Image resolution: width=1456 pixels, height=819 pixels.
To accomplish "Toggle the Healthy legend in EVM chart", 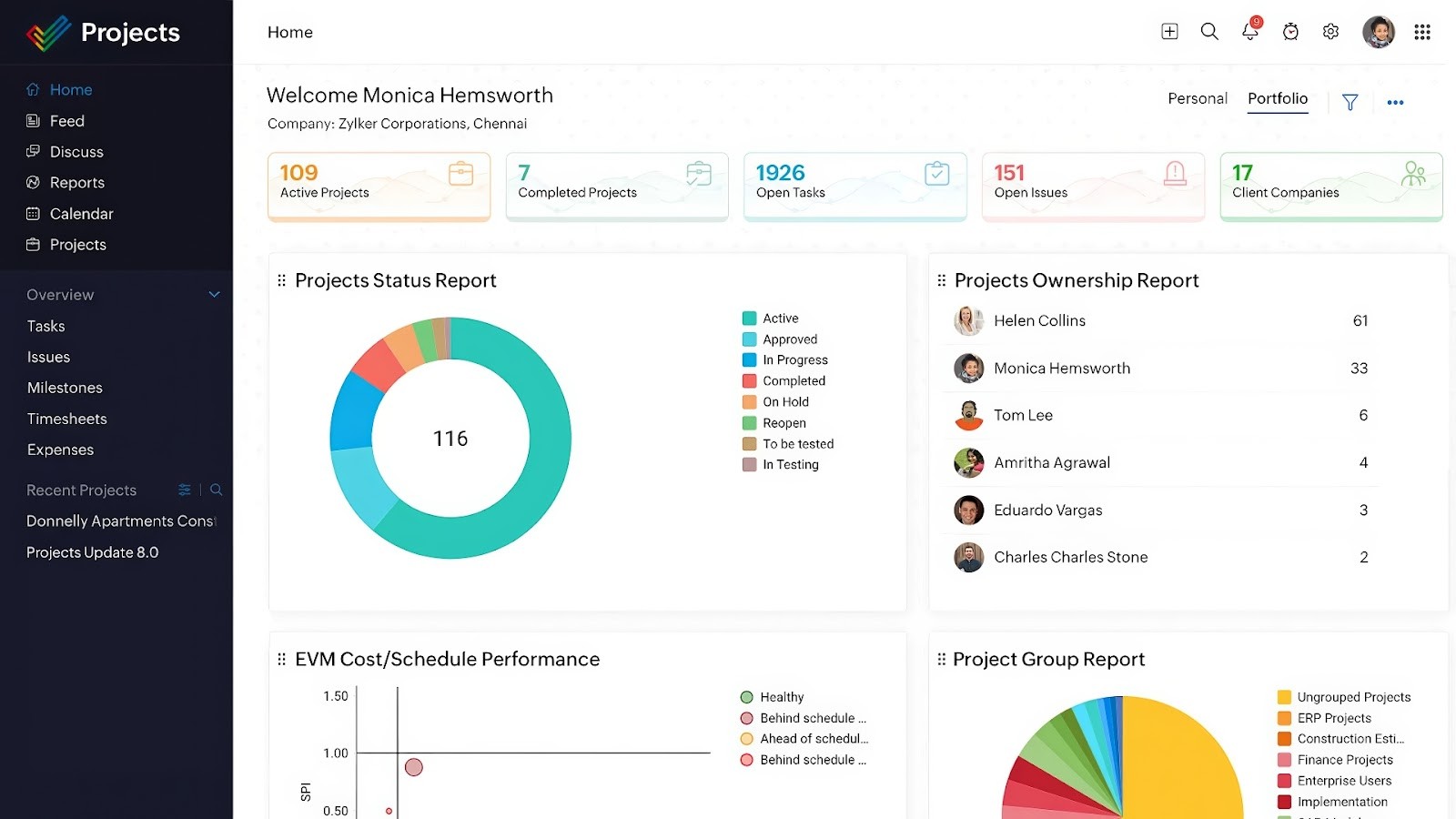I will (x=773, y=696).
